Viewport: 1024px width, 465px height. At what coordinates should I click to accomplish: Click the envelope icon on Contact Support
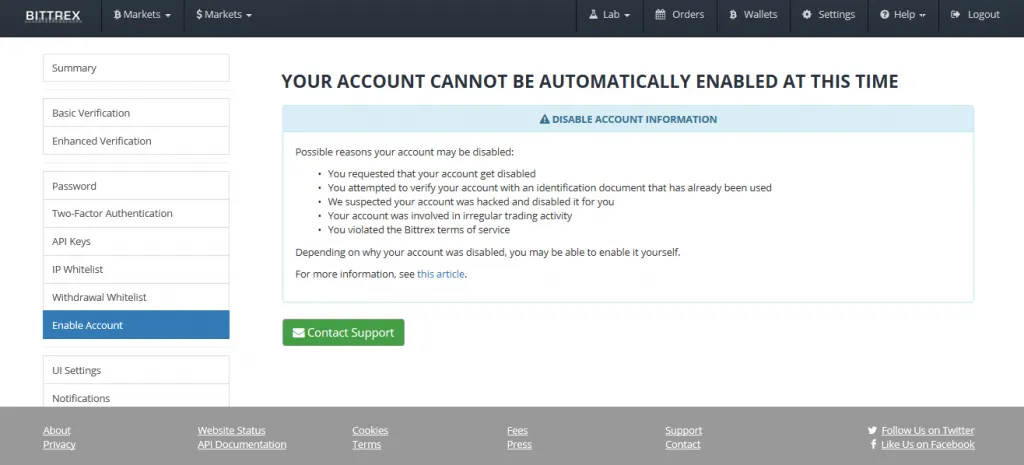[x=298, y=333]
